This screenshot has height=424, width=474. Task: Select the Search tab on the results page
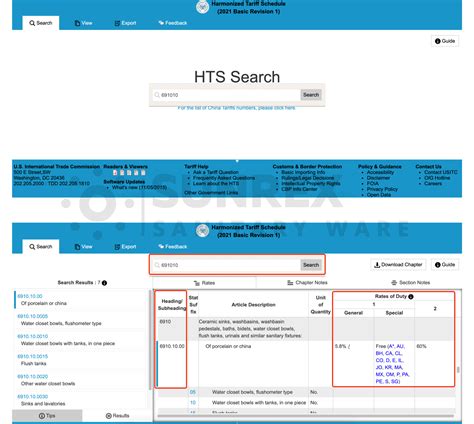point(41,247)
